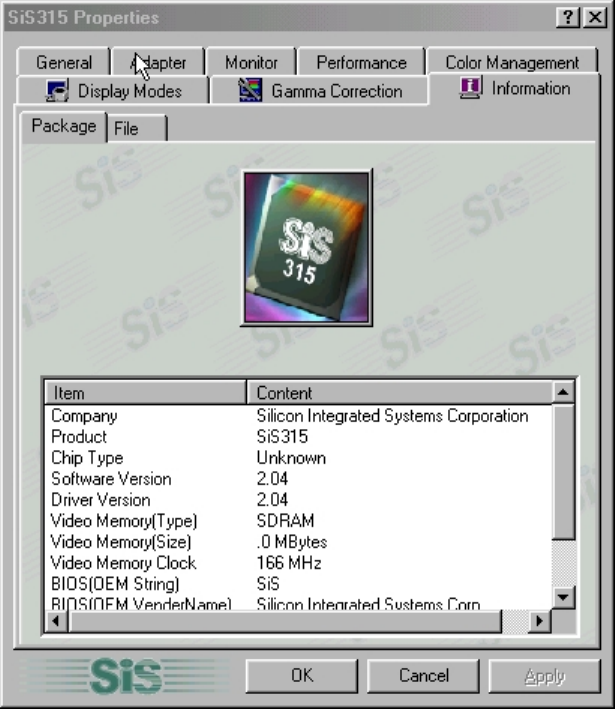Screen dimensions: 615x709
Task: Click the purple Information icon
Action: [471, 88]
